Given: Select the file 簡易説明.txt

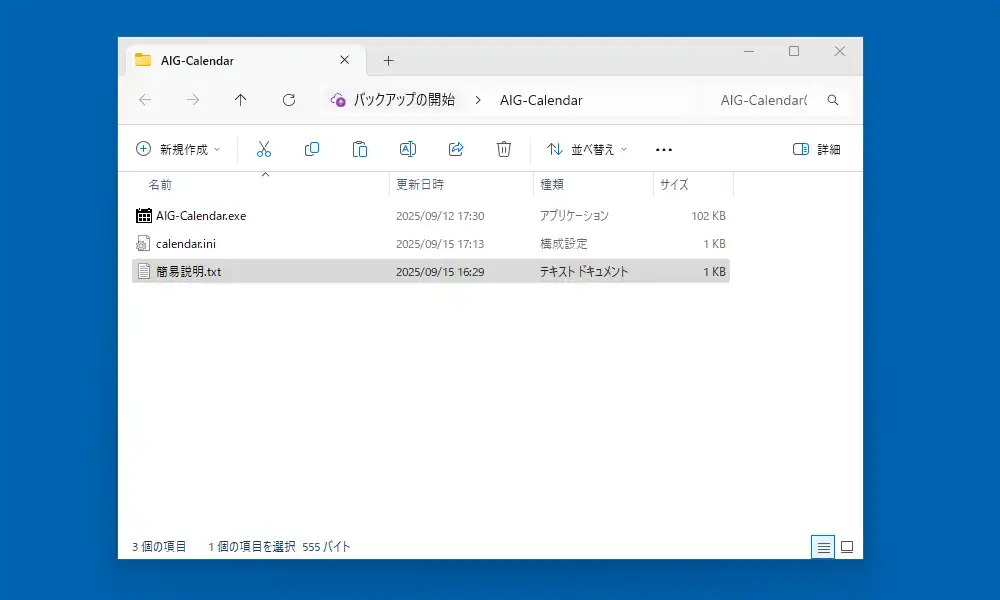Looking at the screenshot, I should tap(430, 272).
